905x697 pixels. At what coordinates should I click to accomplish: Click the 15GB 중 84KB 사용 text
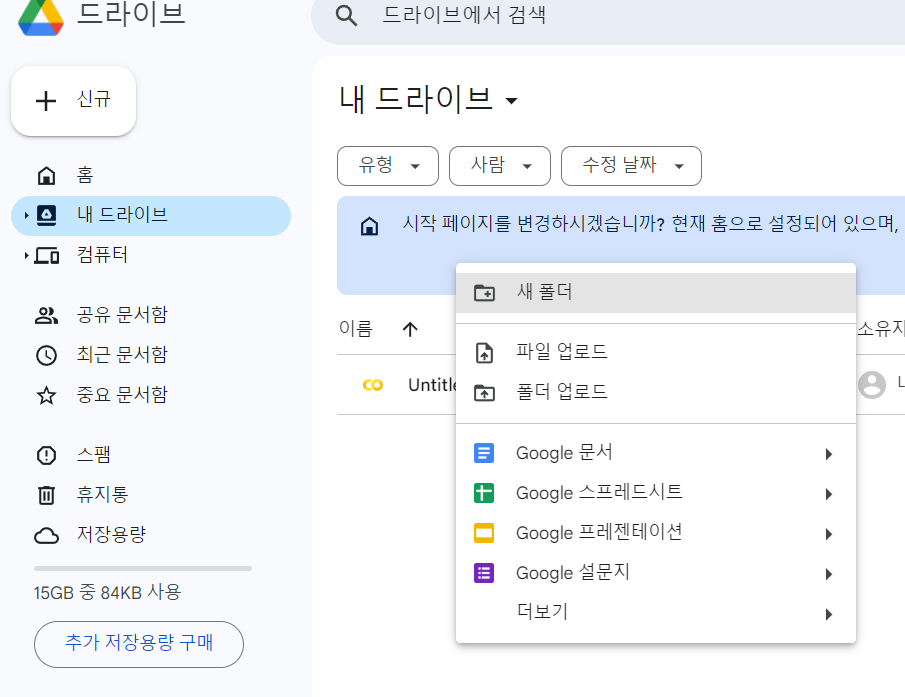click(x=107, y=593)
